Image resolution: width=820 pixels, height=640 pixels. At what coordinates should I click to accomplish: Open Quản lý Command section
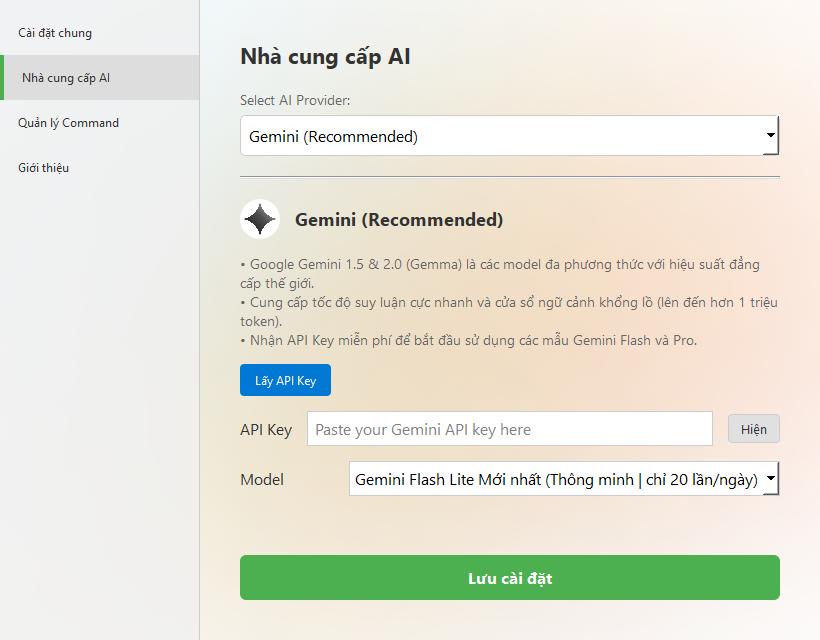click(99, 123)
